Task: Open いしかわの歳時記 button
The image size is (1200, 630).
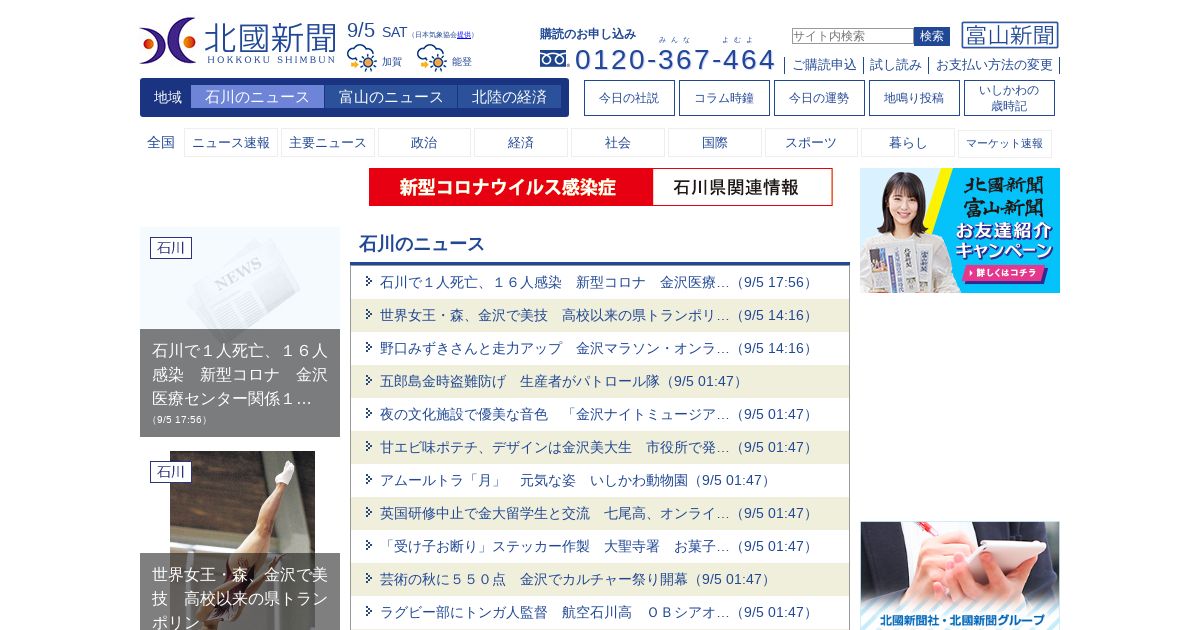Action: [1009, 98]
